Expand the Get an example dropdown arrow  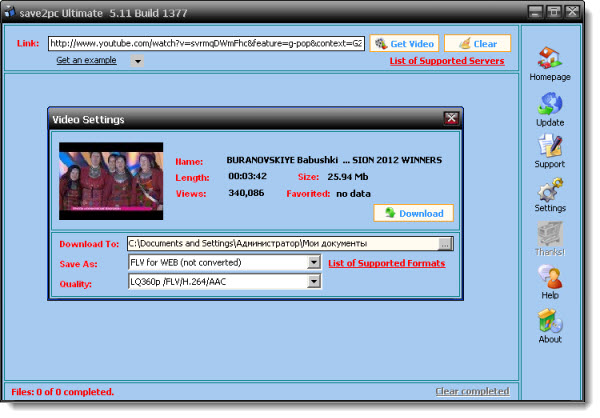pyautogui.click(x=137, y=61)
